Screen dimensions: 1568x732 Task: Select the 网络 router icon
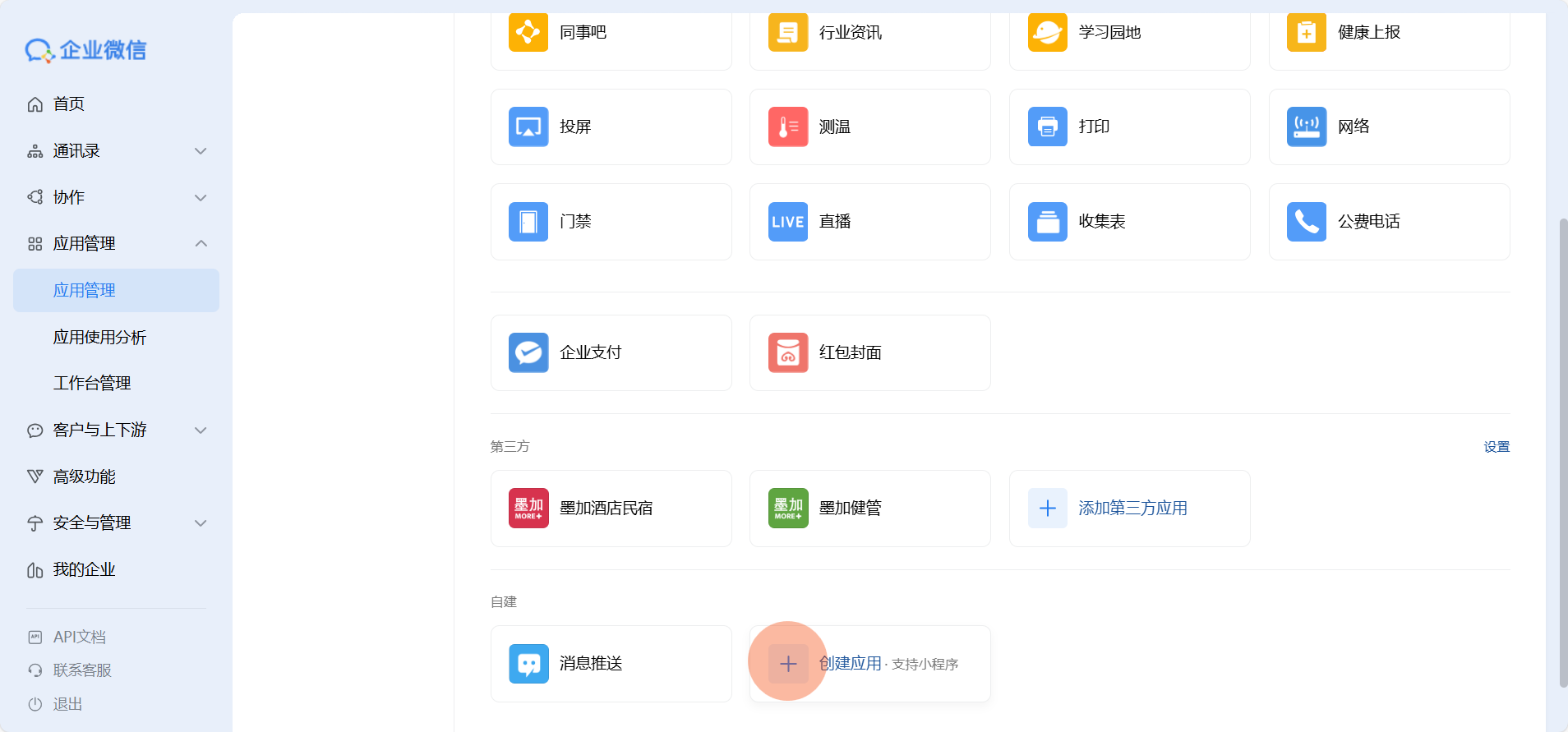(x=1306, y=127)
